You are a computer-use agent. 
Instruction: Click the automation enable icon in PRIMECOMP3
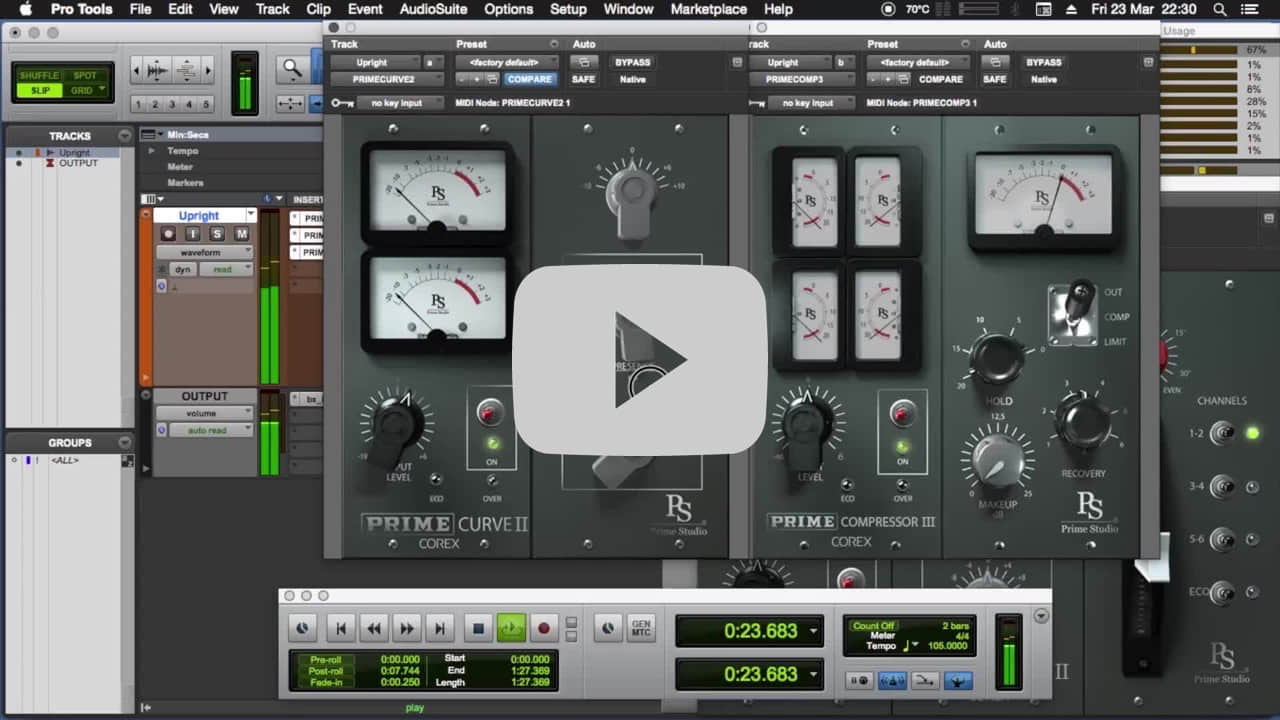[995, 62]
